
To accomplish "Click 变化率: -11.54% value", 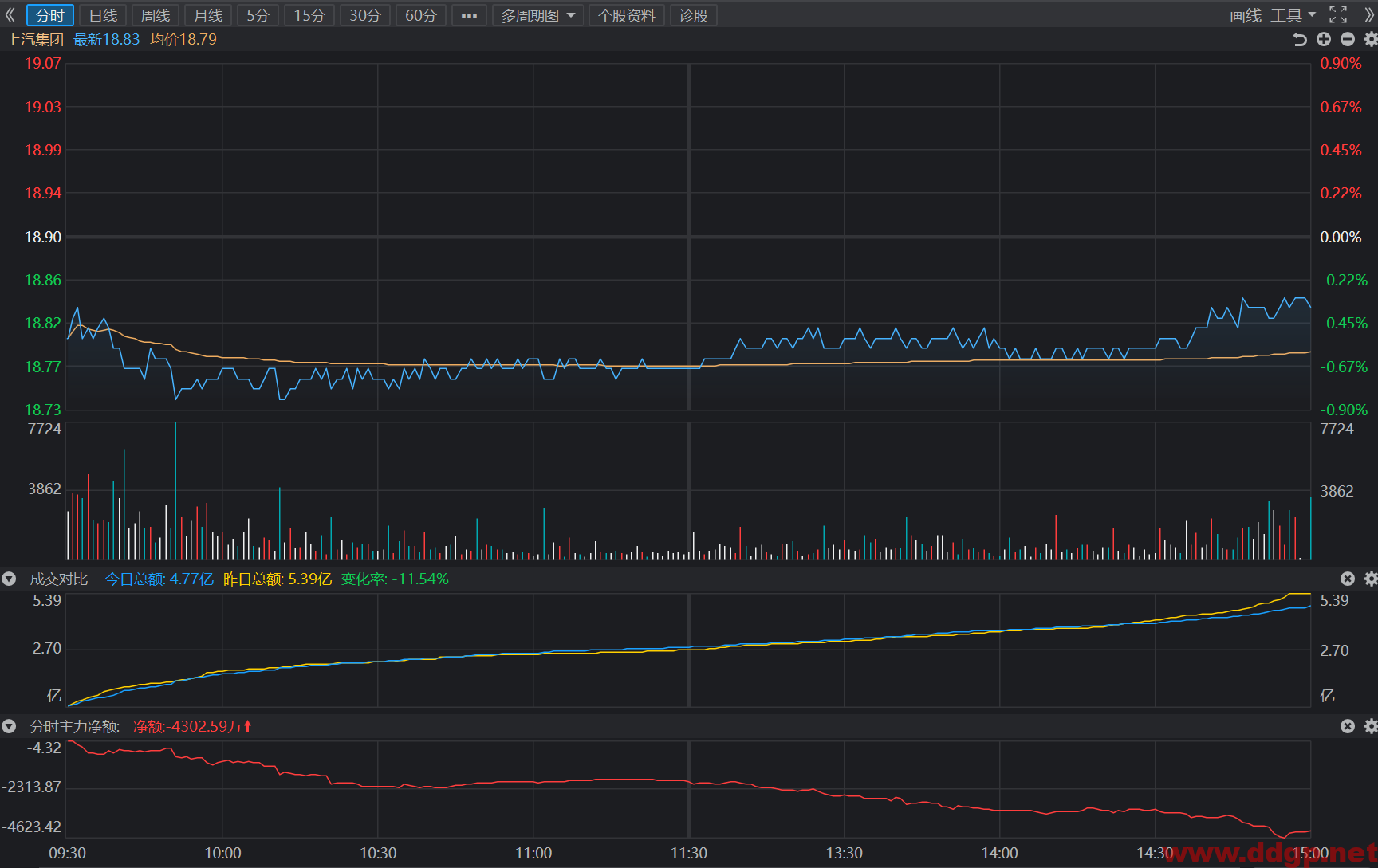I will pyautogui.click(x=395, y=579).
